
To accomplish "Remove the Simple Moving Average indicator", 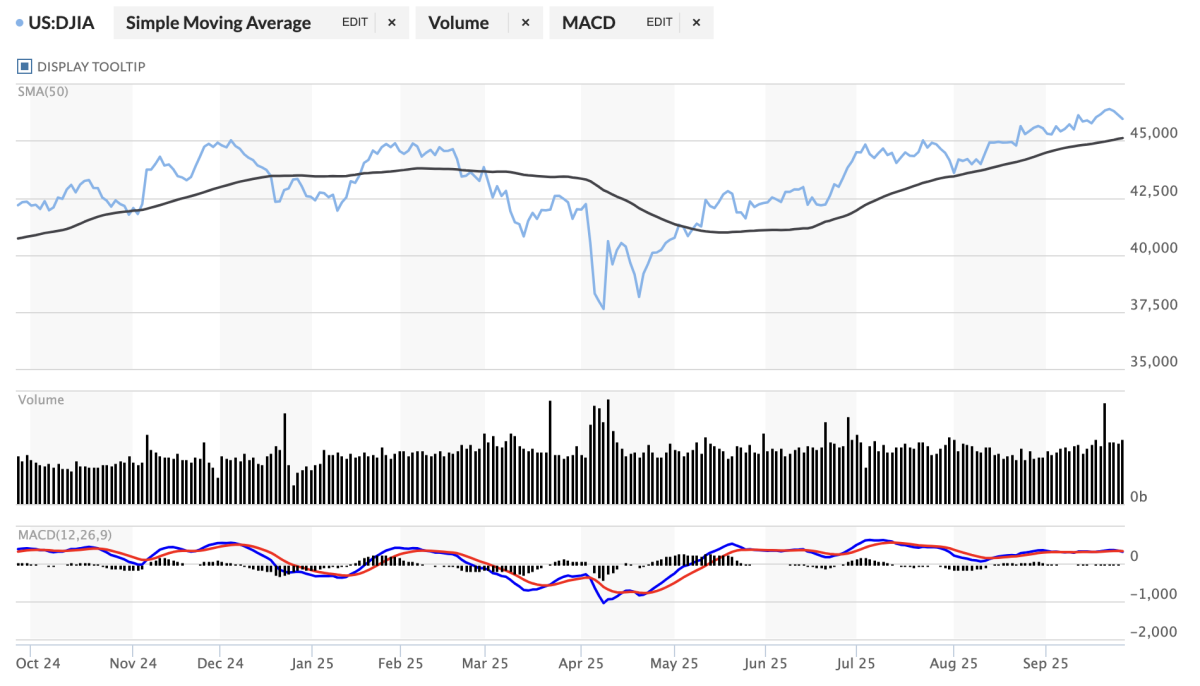I will 391,22.
